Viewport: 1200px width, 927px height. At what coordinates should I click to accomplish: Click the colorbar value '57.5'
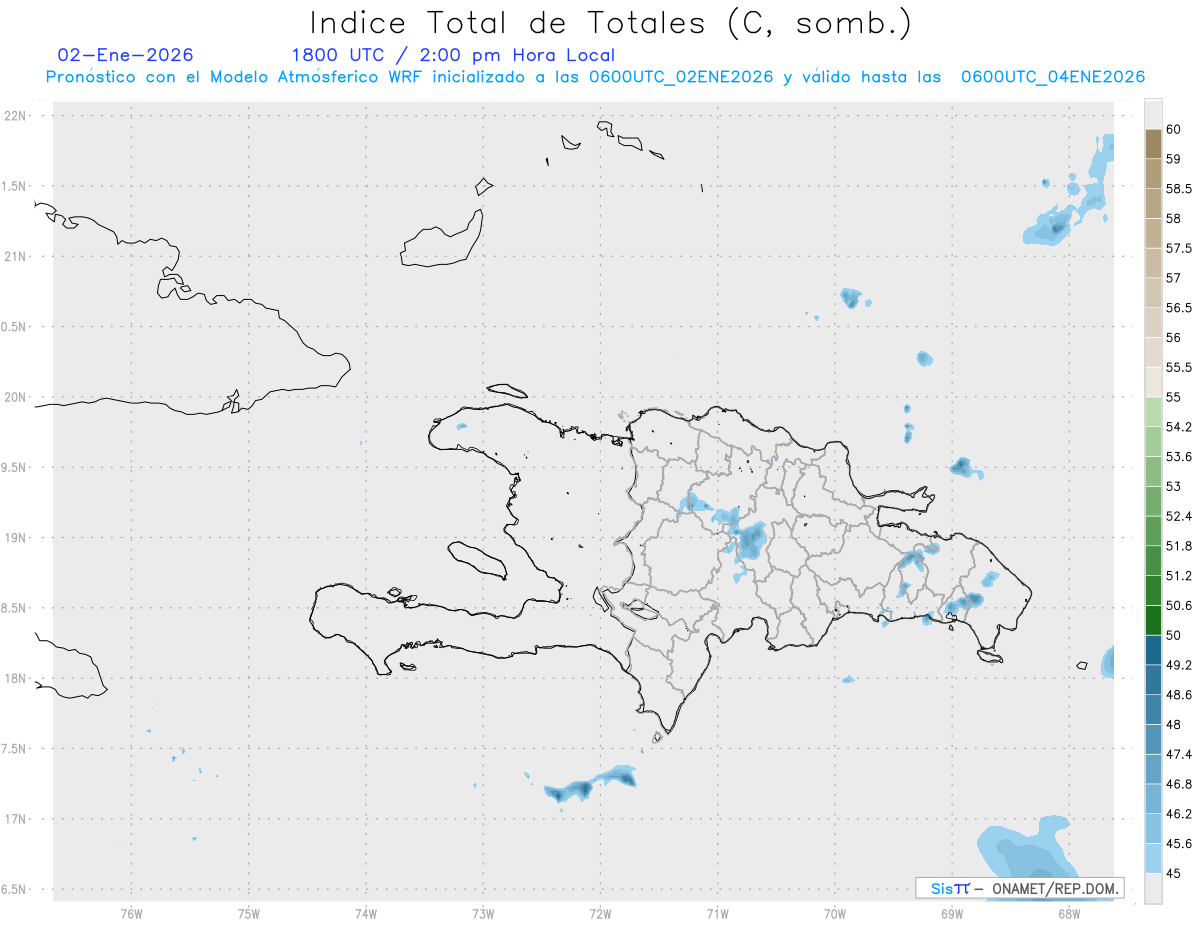[1179, 248]
